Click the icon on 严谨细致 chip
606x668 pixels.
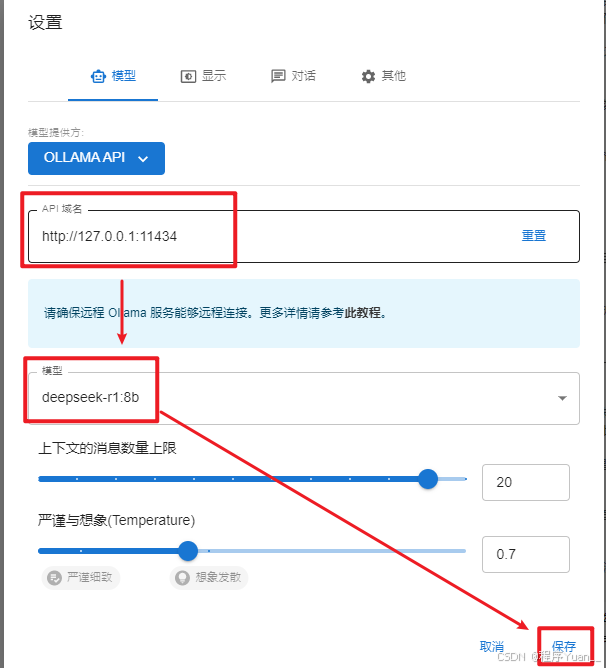[54, 578]
